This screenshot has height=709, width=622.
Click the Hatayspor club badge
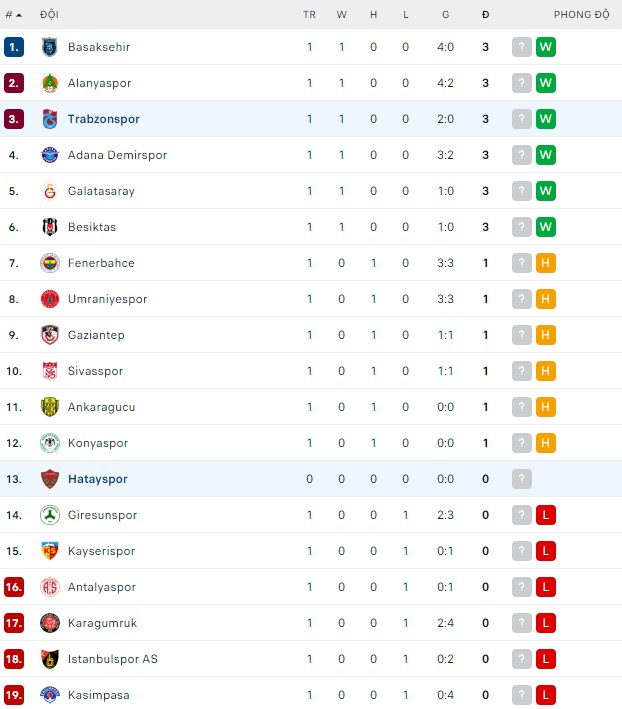(x=50, y=479)
